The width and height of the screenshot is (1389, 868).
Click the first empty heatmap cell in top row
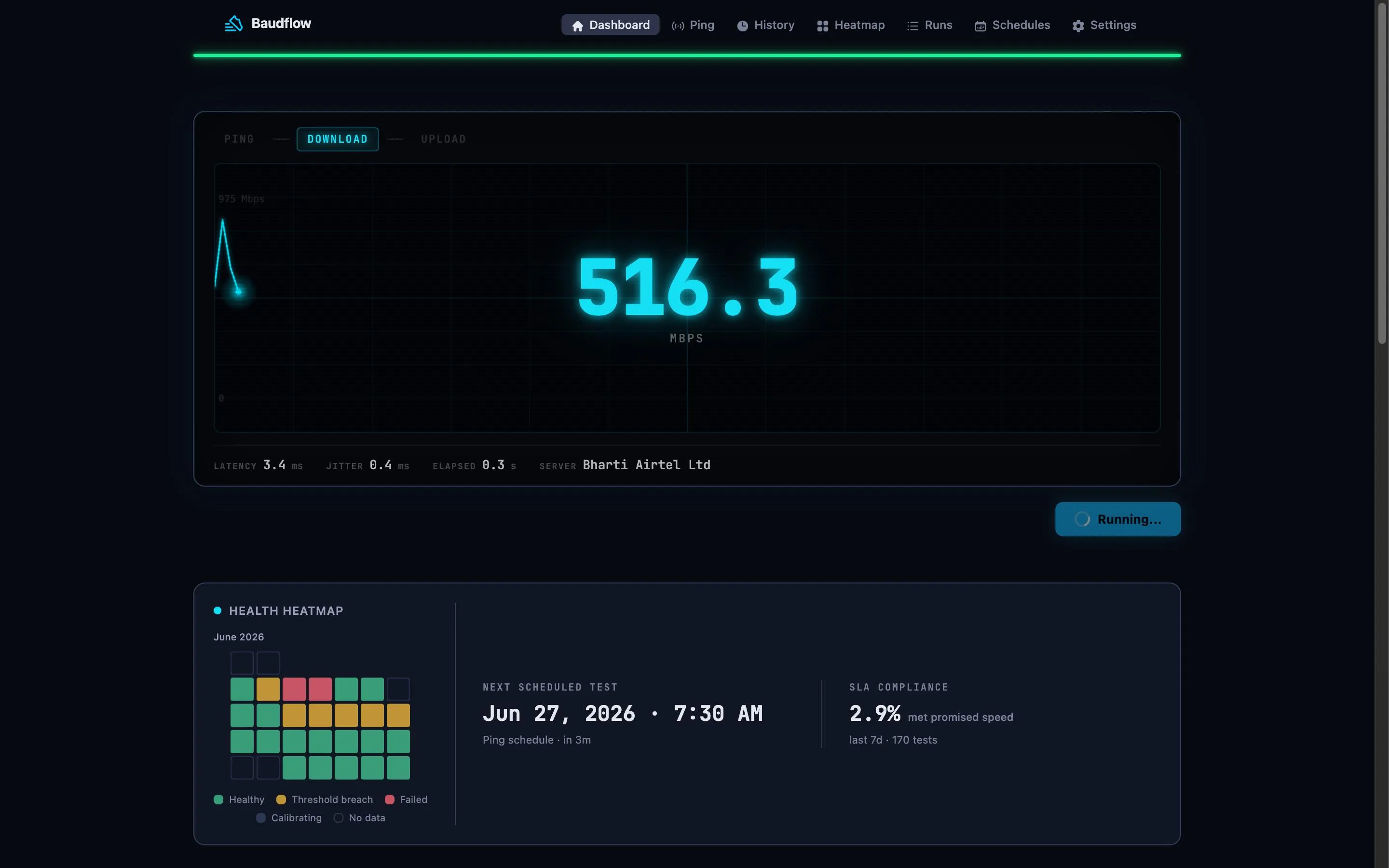tap(242, 663)
